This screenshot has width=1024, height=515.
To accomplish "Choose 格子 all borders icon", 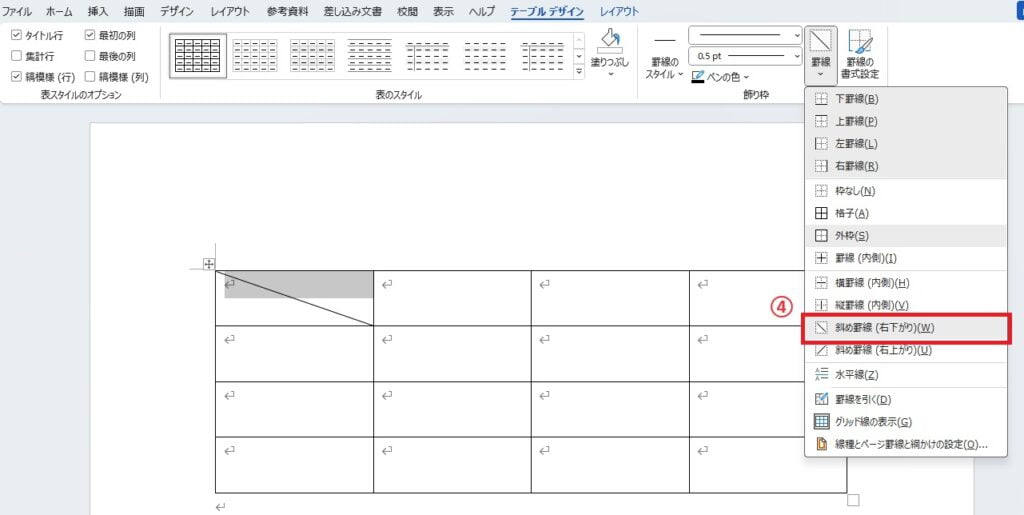I will click(x=822, y=213).
